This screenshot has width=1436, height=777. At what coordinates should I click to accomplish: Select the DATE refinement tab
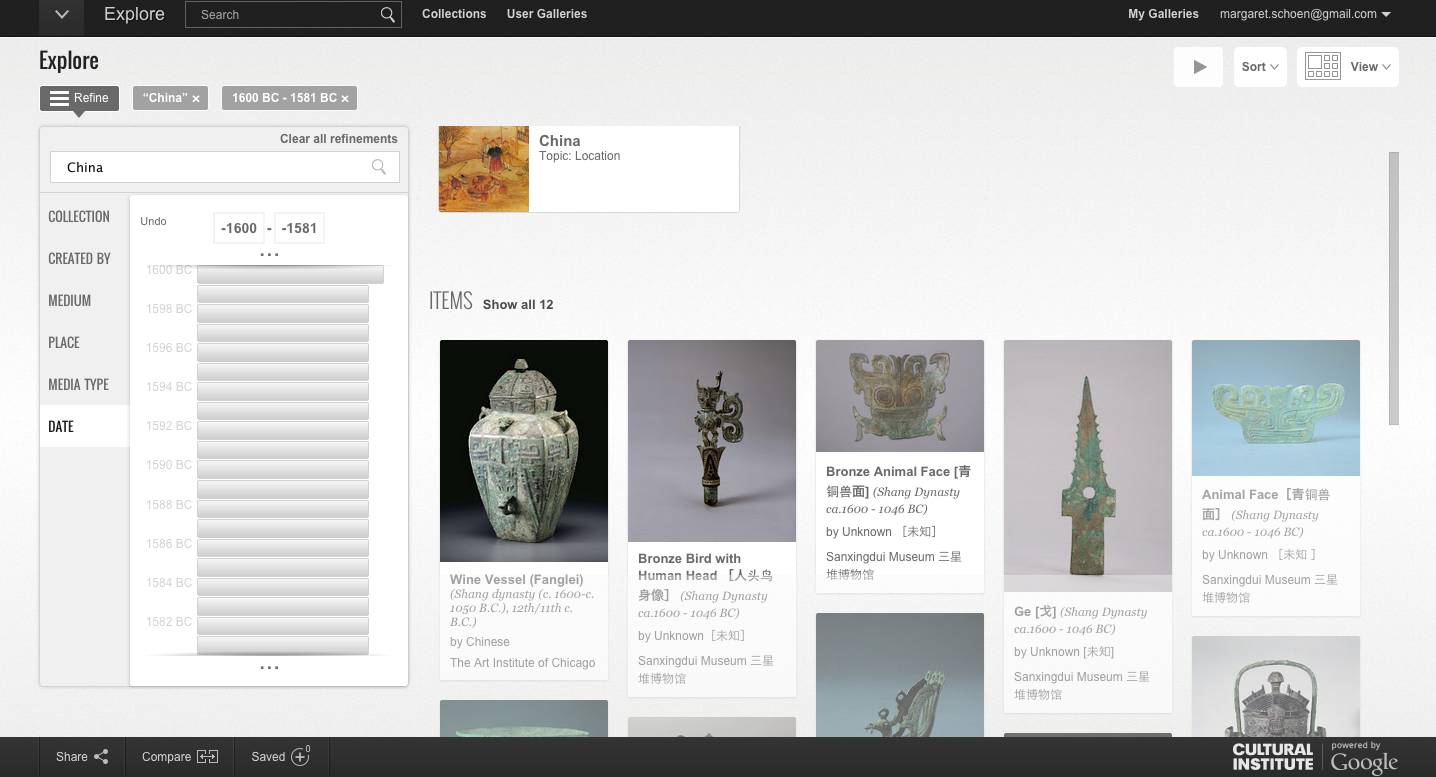coord(84,427)
